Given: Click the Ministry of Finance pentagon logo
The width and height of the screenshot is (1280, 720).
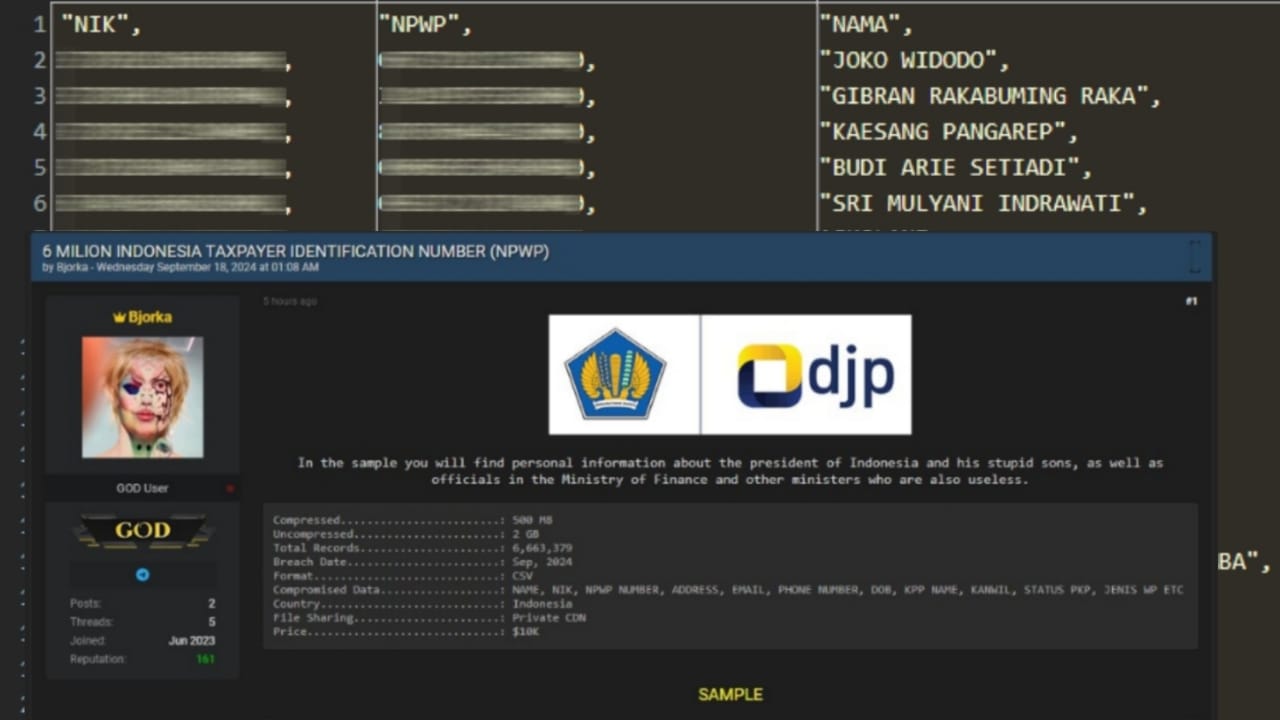Looking at the screenshot, I should point(615,374).
